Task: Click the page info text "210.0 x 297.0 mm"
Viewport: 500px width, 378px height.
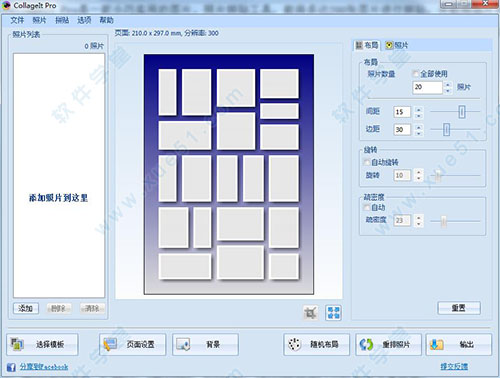Action: [x=156, y=33]
